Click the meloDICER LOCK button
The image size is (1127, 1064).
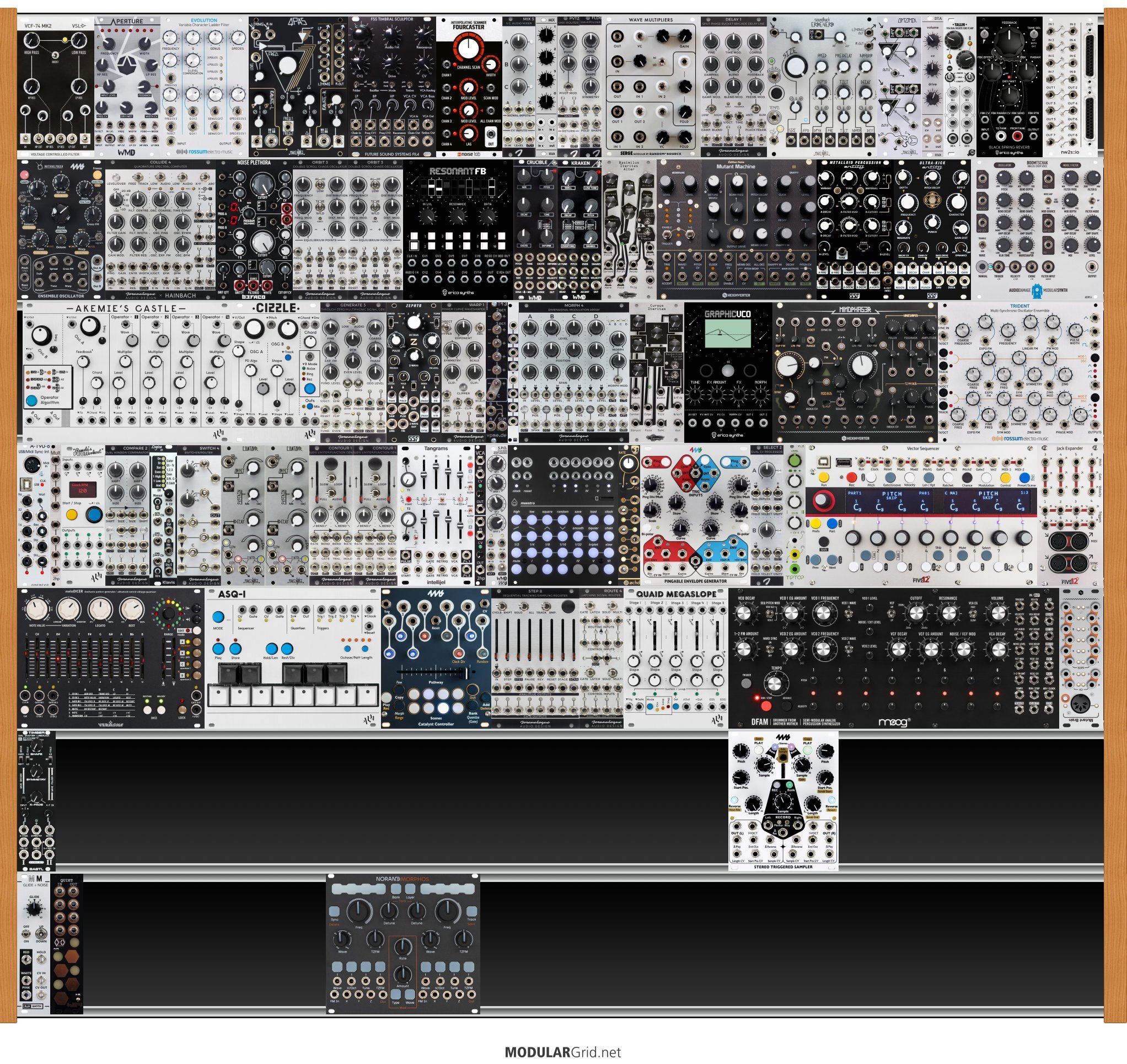[182, 709]
